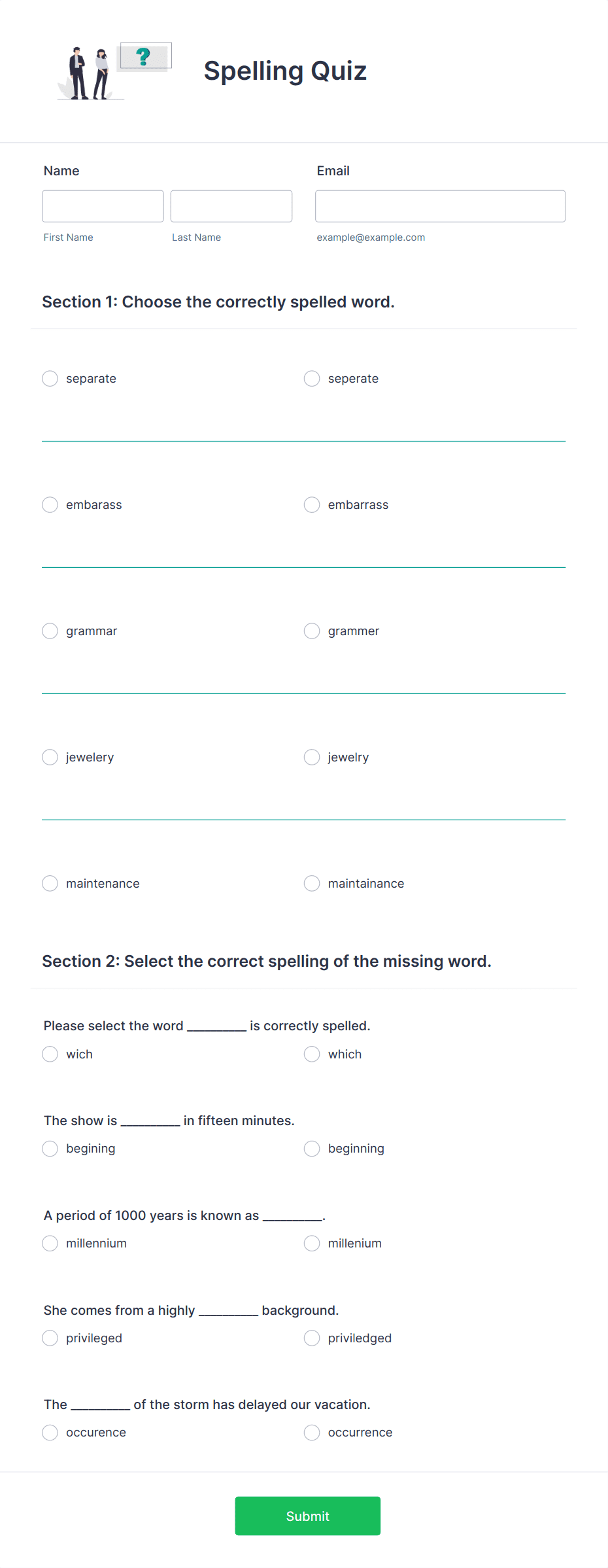
Task: Click the question mark quiz logo
Action: click(x=144, y=57)
